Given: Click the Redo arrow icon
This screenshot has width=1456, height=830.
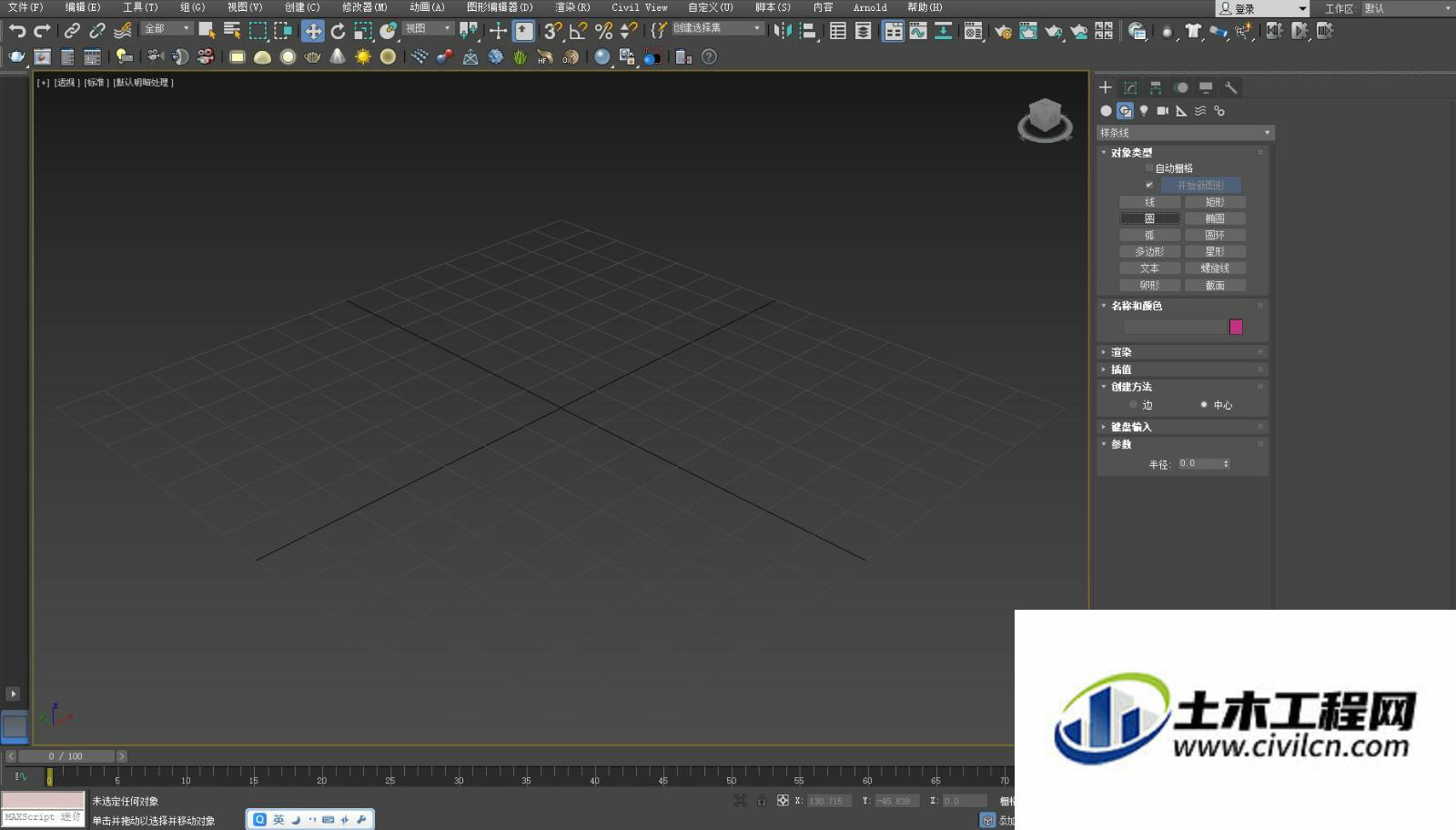Looking at the screenshot, I should 42,31.
